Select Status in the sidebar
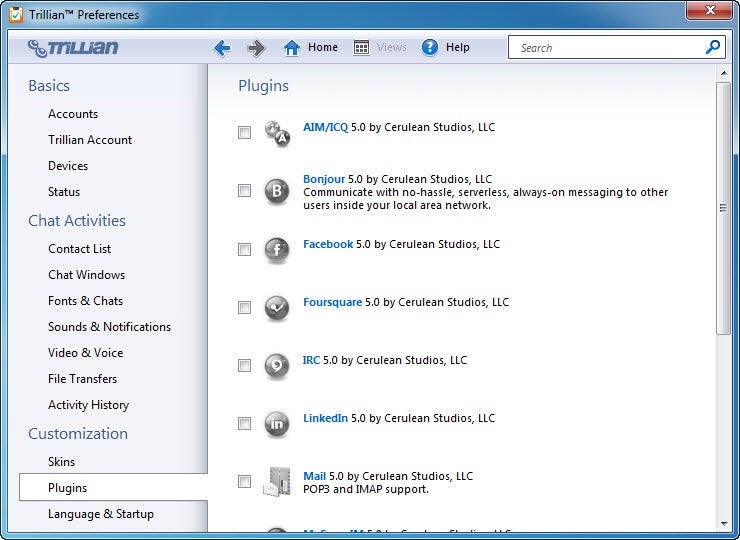This screenshot has height=540, width=740. (x=64, y=192)
